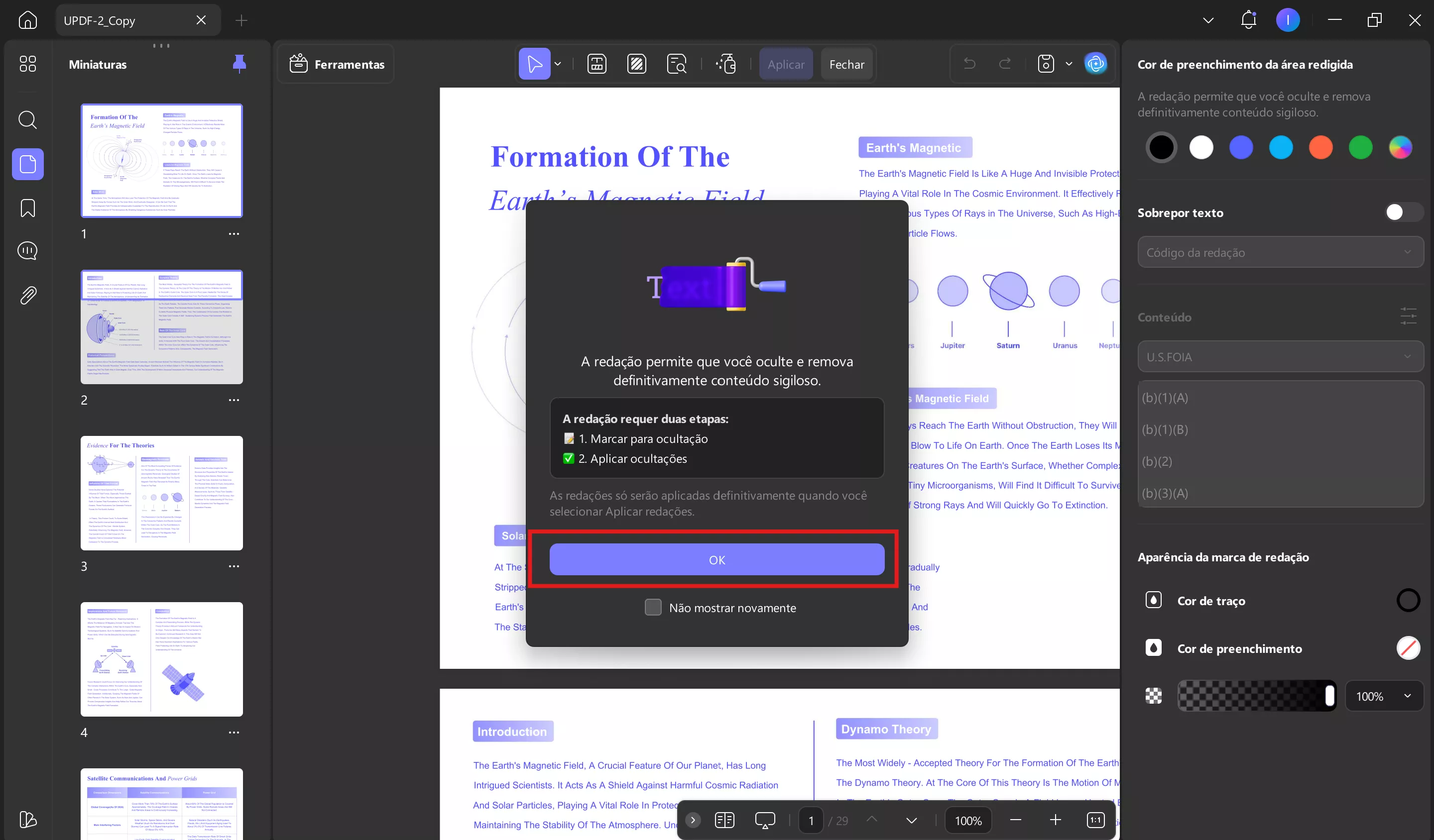Image resolution: width=1434 pixels, height=840 pixels.
Task: Switch to two-page reading view icon
Action: tap(724, 820)
